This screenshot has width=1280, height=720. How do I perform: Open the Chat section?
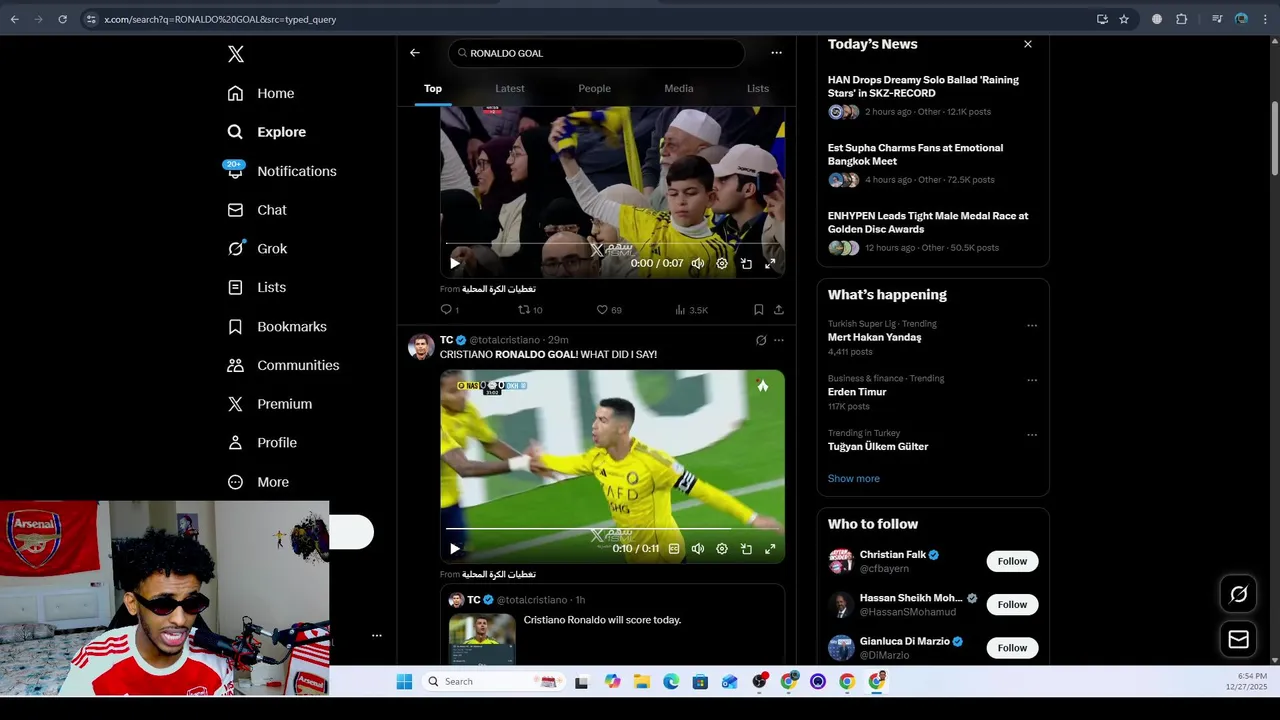[257, 210]
